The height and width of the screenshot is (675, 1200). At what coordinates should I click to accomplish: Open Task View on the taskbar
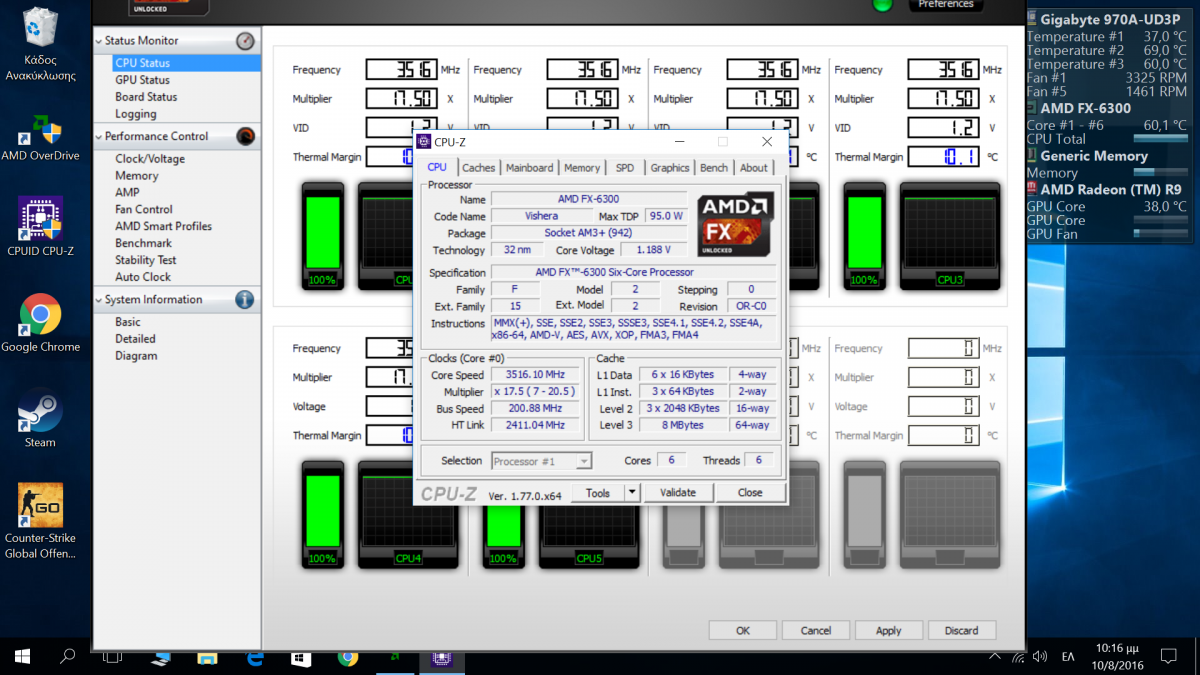point(112,657)
